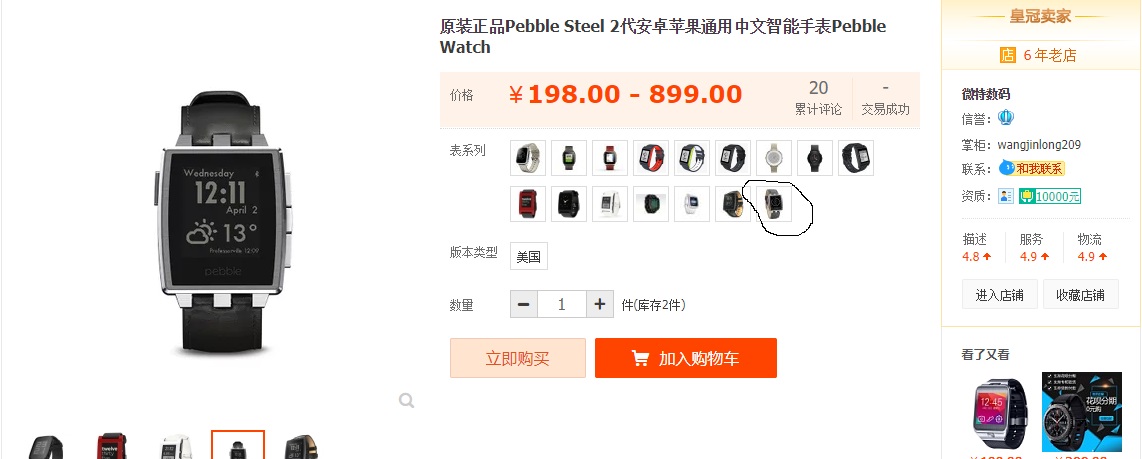Click the person ID icon beside 资质
Screen dimensions: 1142x459
coord(1007,195)
